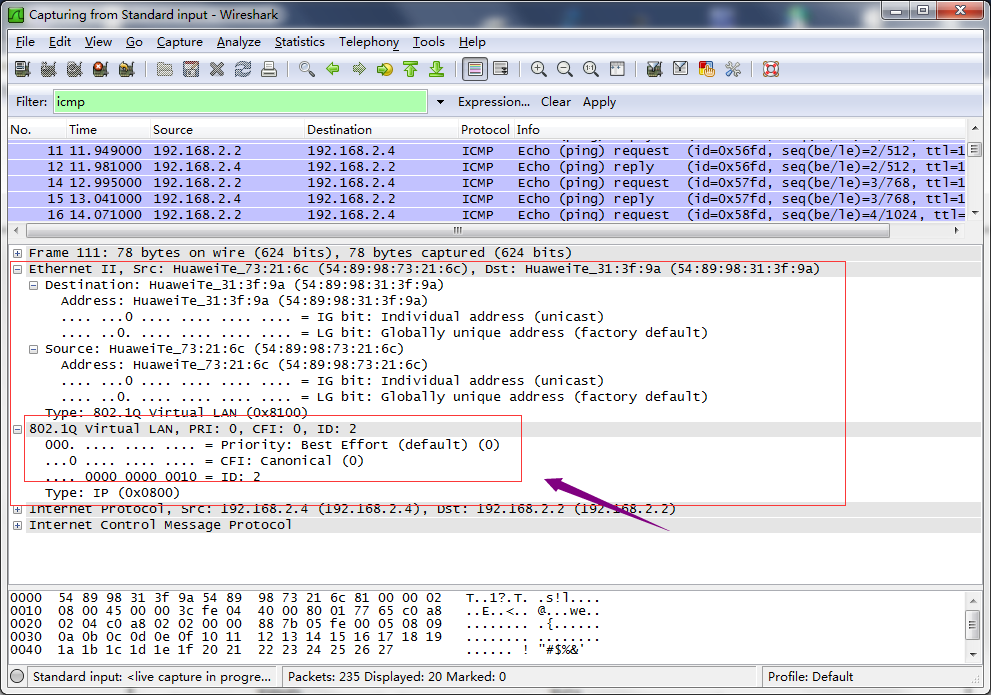Select the Priority Best Effort line
Image resolution: width=991 pixels, height=695 pixels.
tap(272, 445)
